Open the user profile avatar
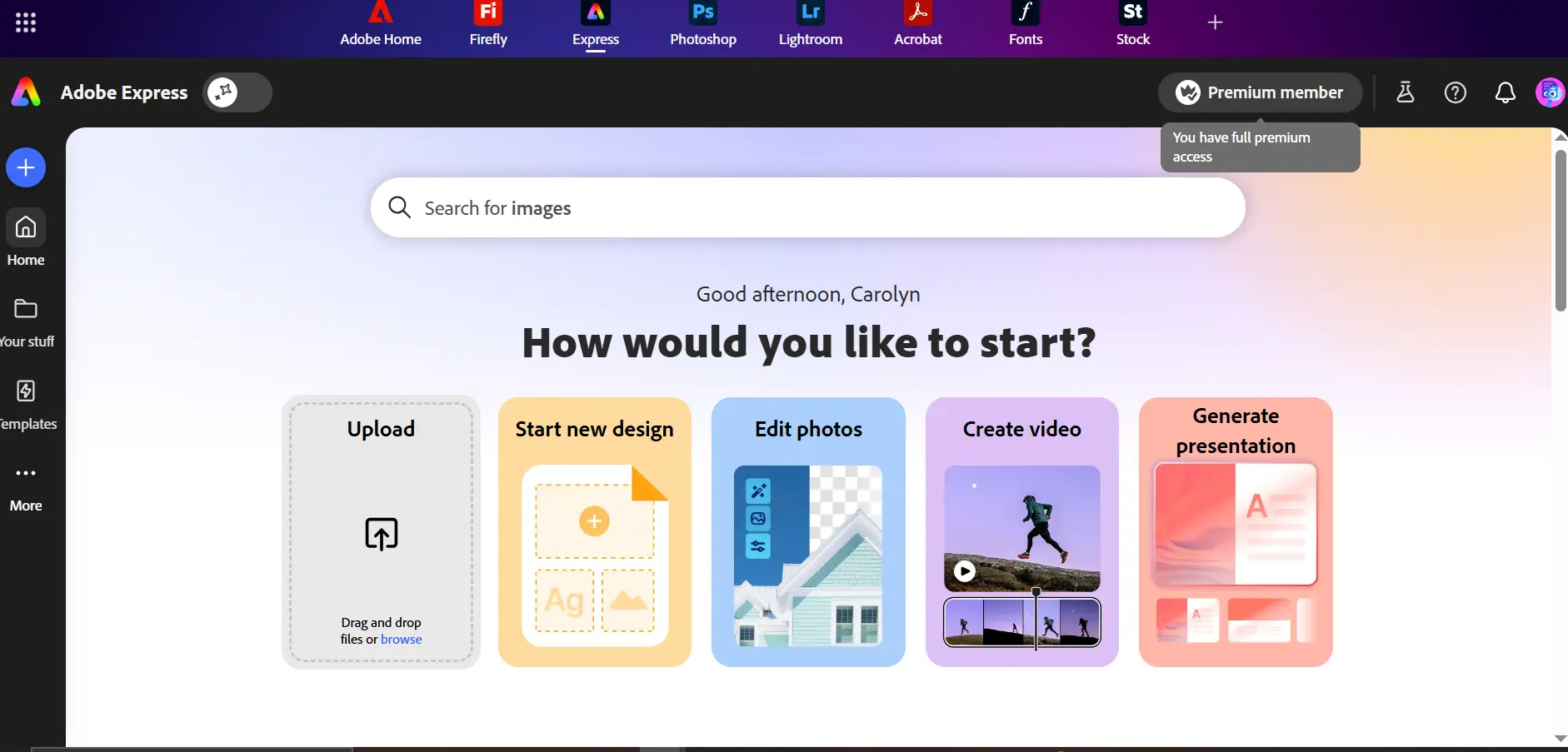Screen dimensions: 1568x752 click(1551, 92)
